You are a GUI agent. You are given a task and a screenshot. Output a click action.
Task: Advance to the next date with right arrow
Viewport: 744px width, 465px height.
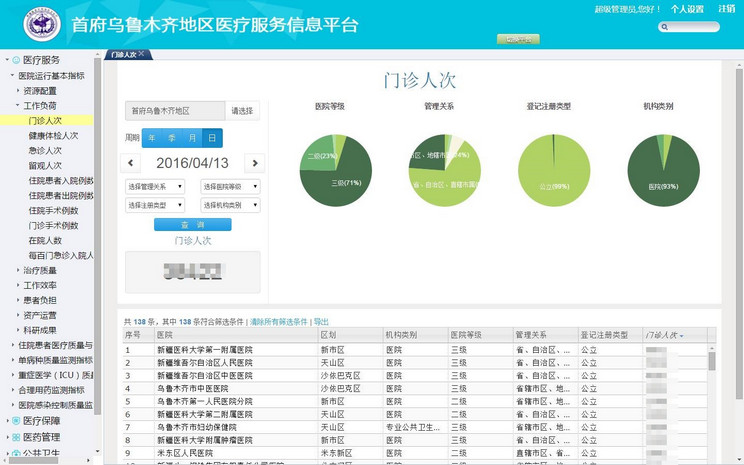pos(254,163)
